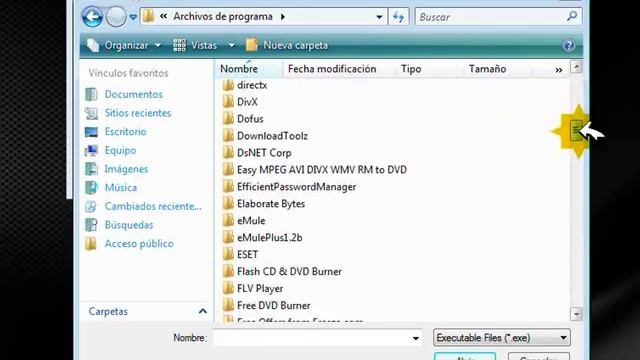The width and height of the screenshot is (640, 360).
Task: Click into the Nombre filename field
Action: coord(311,338)
